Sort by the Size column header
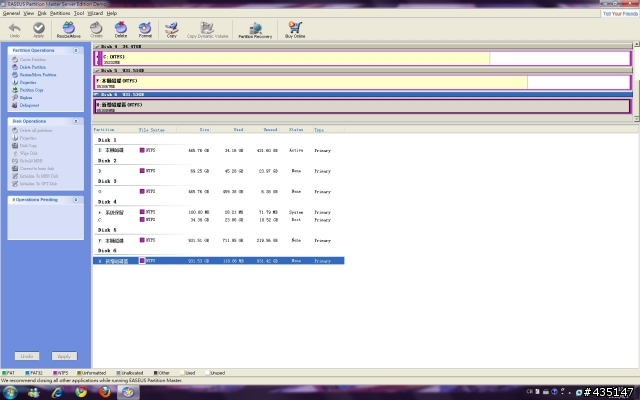Viewport: 640px width, 400px height. (x=193, y=130)
